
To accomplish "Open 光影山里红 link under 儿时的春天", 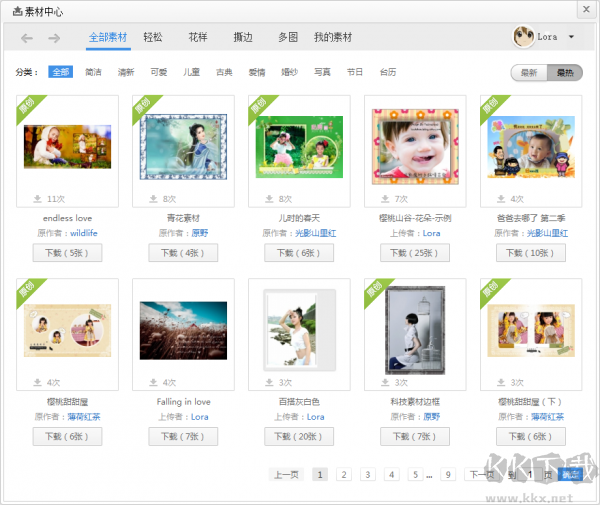I will [316, 233].
